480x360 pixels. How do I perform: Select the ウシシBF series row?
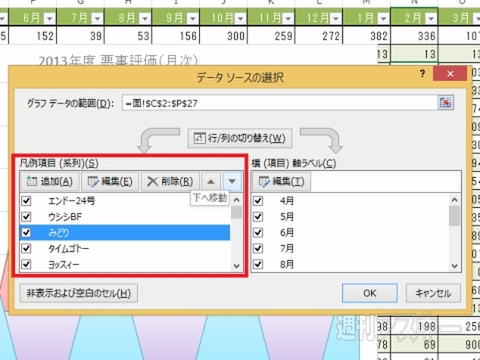[x=125, y=217]
